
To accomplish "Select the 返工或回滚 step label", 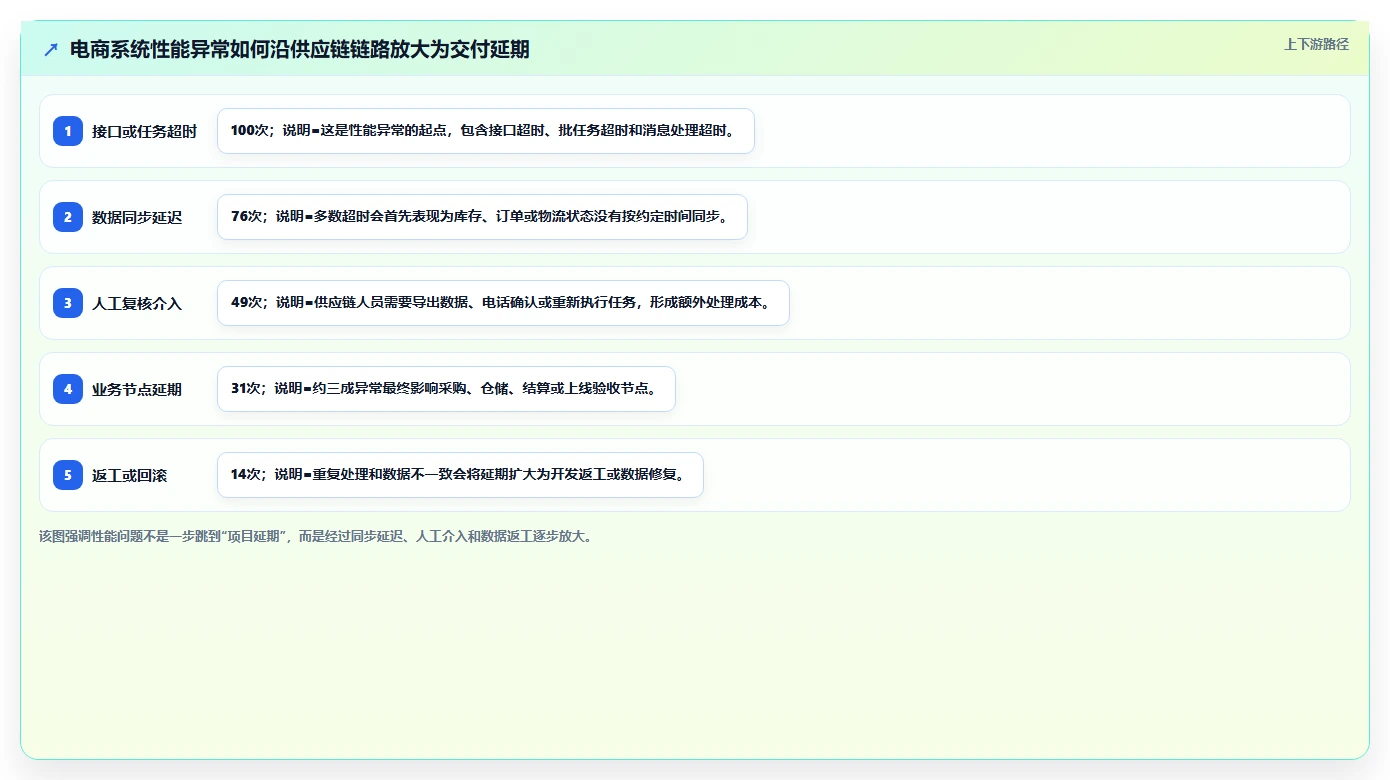I will [x=129, y=475].
